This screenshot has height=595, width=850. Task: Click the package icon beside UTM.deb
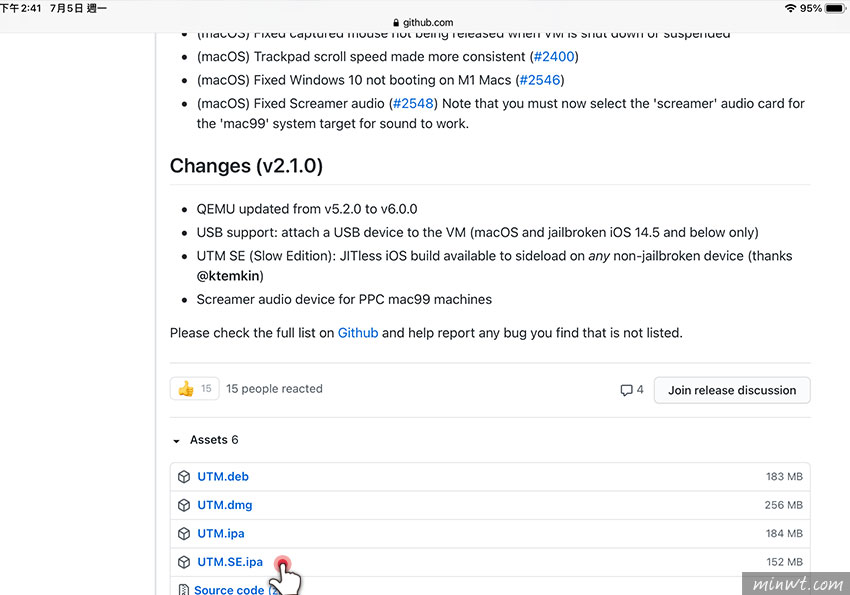click(184, 476)
